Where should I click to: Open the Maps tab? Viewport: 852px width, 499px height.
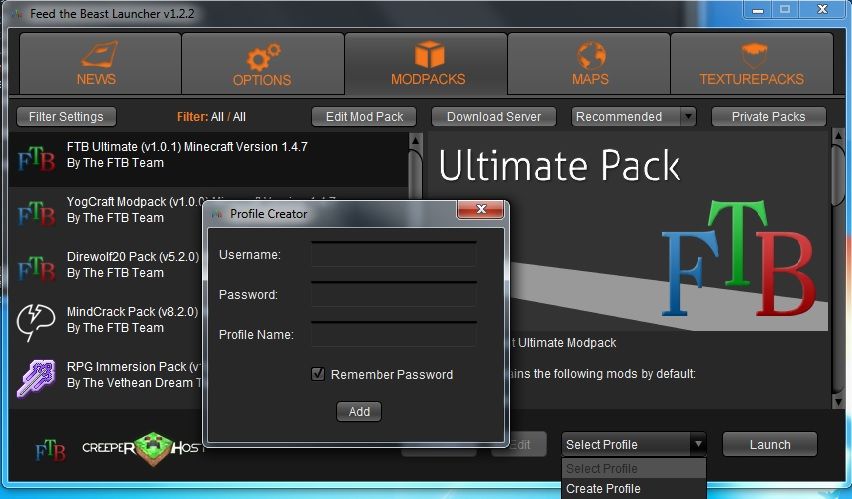589,64
